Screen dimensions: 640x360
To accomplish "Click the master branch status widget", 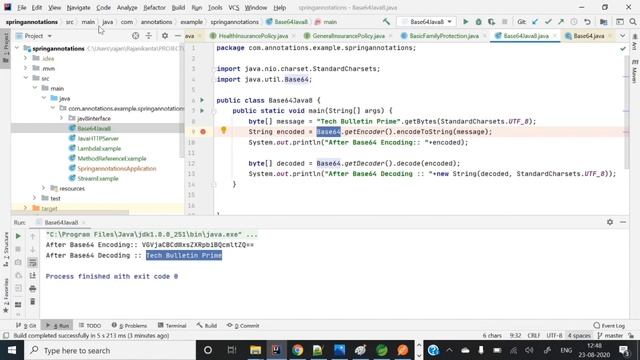I will point(610,336).
